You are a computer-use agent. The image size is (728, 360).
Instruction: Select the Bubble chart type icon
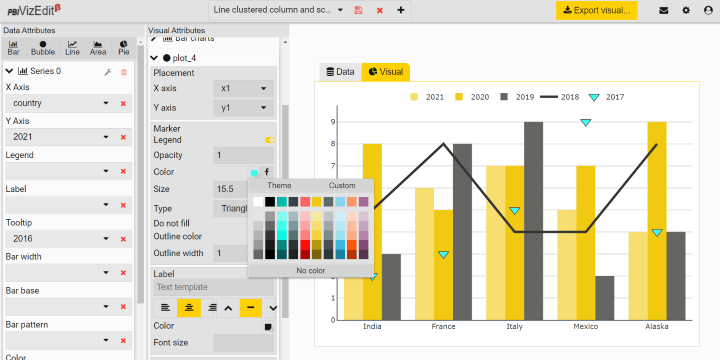coord(43,48)
